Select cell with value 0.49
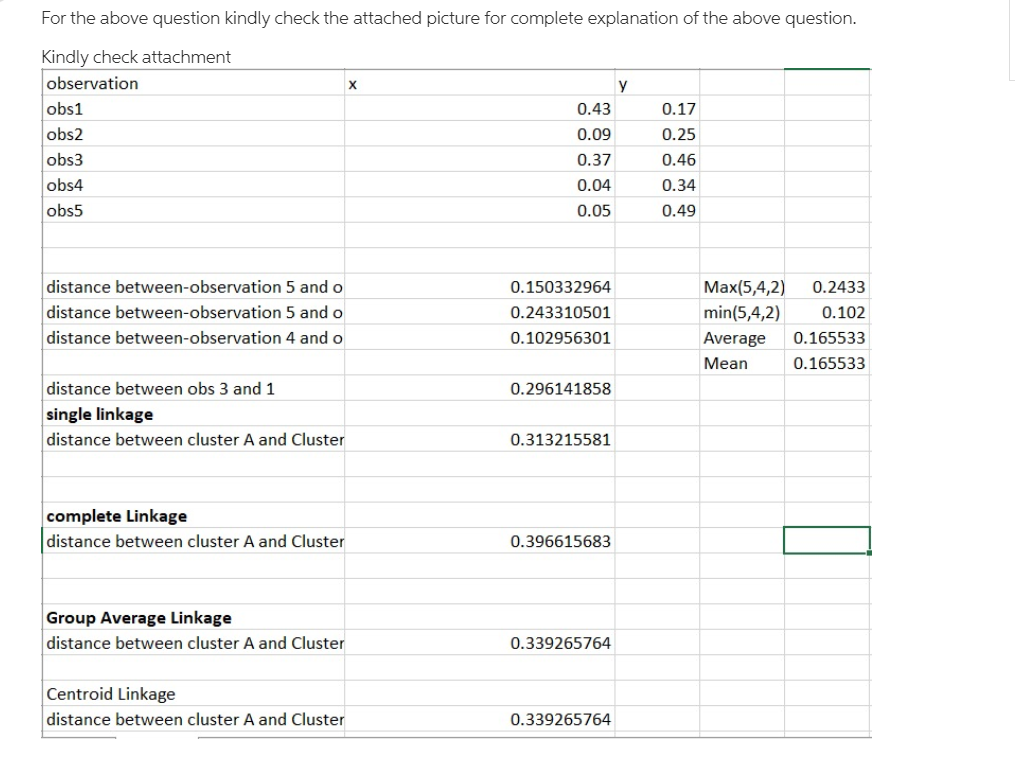This screenshot has width=1015, height=762. [x=657, y=210]
